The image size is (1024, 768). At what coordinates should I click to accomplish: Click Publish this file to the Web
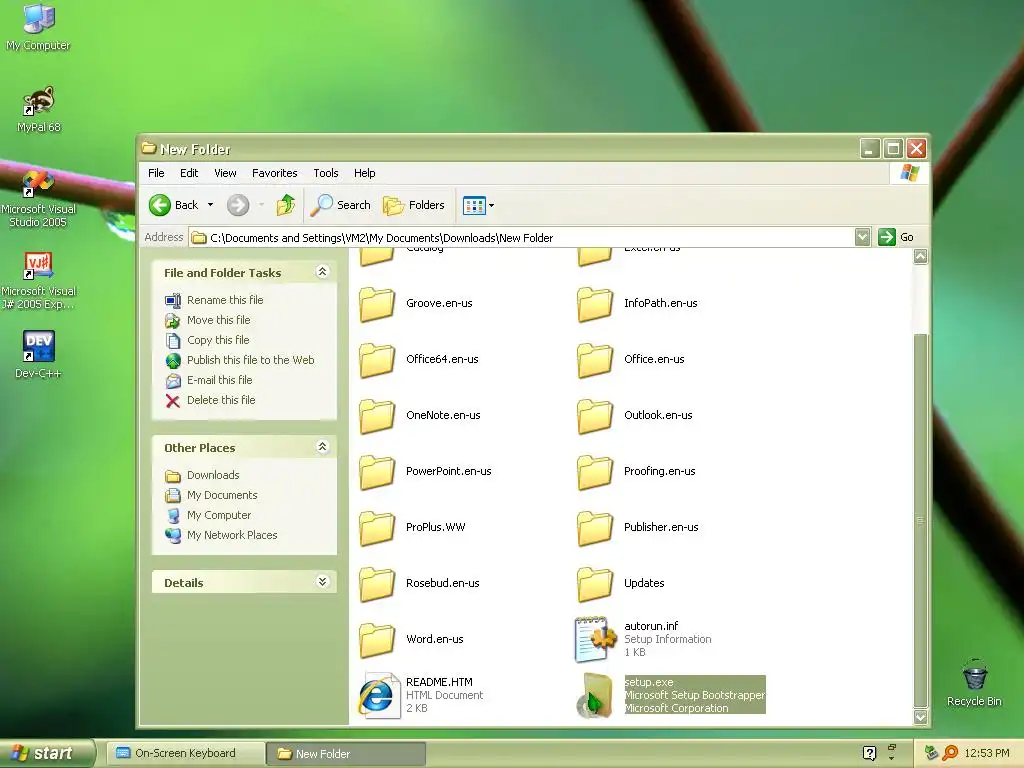[250, 360]
